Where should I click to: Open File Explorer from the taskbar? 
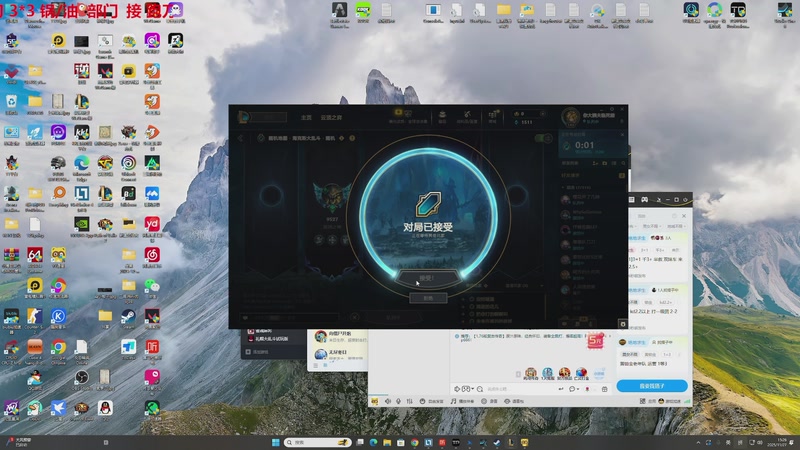387,442
